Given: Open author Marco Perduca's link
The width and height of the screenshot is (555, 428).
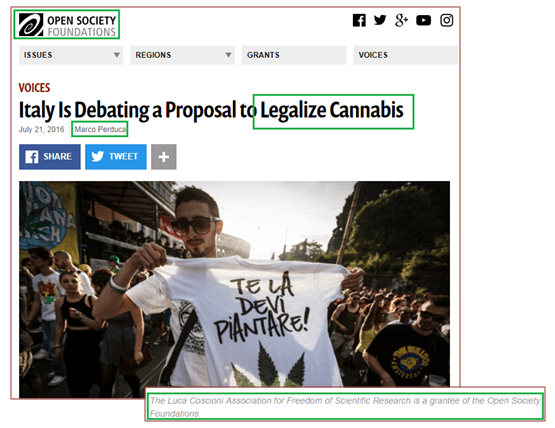Looking at the screenshot, I should pyautogui.click(x=100, y=129).
